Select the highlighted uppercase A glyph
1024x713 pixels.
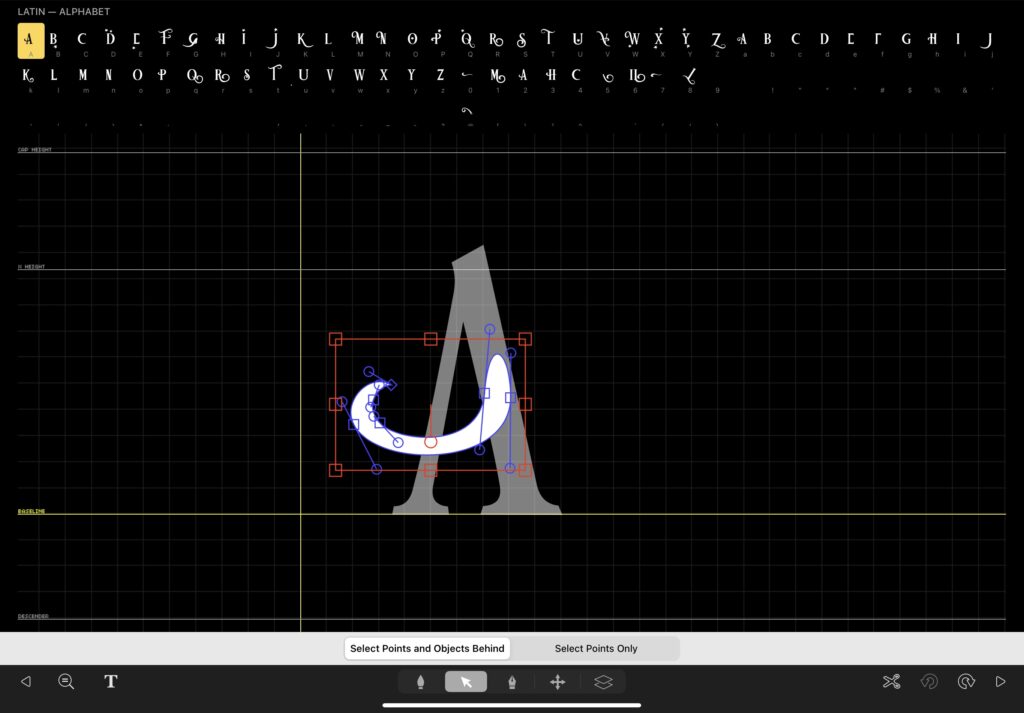coord(30,41)
